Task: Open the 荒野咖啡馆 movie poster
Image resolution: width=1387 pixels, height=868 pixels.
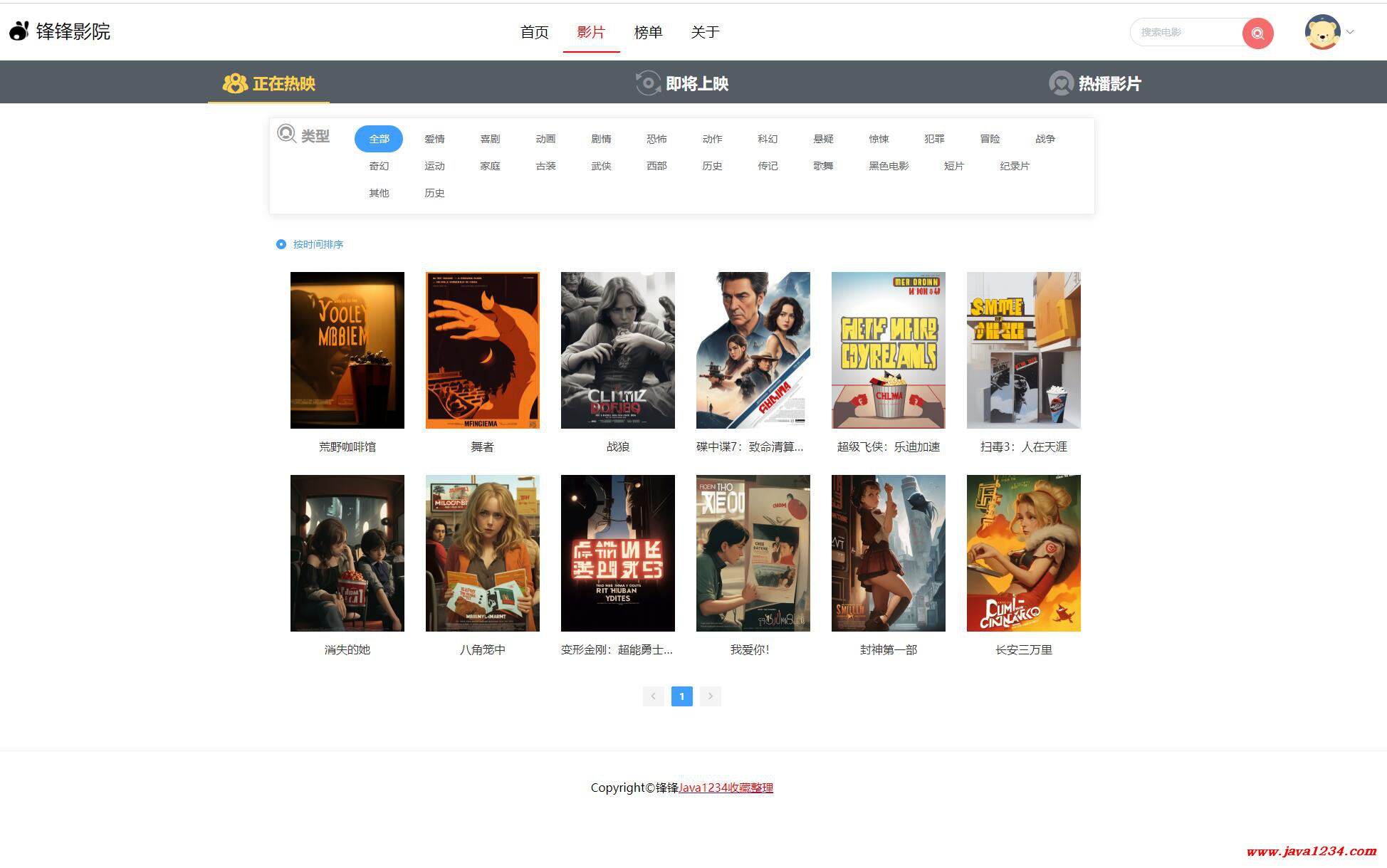Action: click(x=347, y=350)
